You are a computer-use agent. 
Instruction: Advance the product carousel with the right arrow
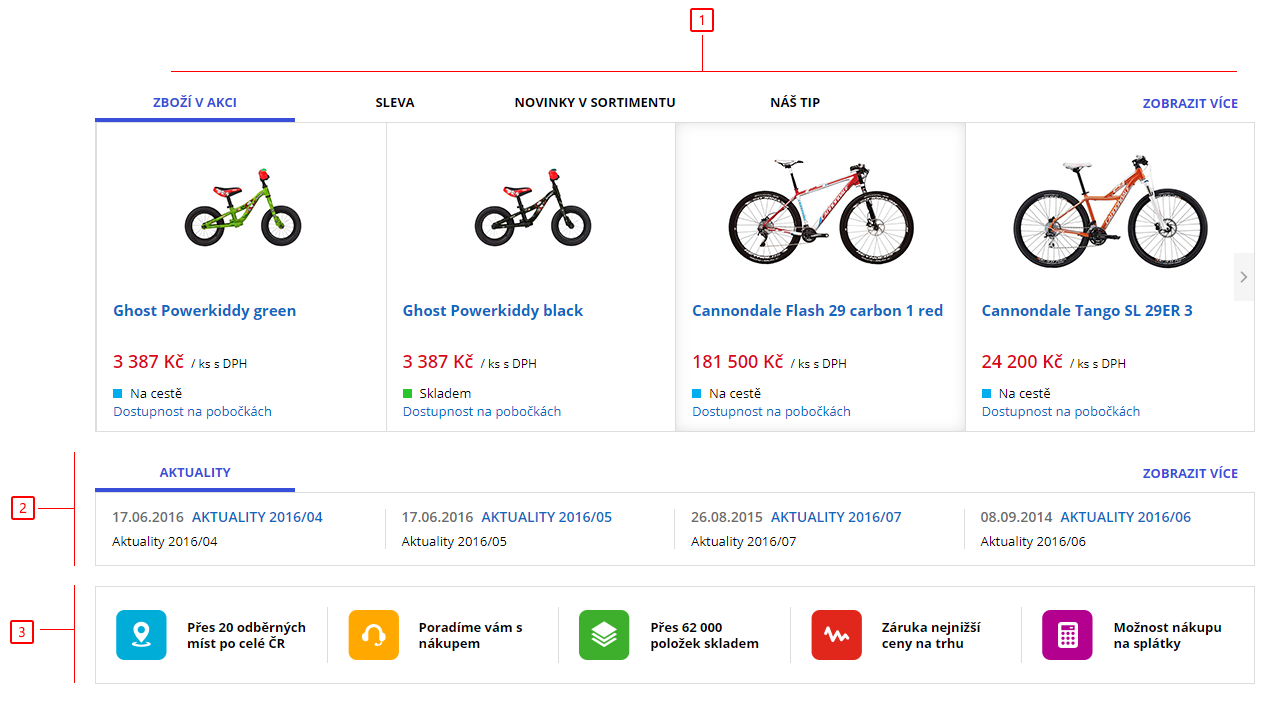1244,277
